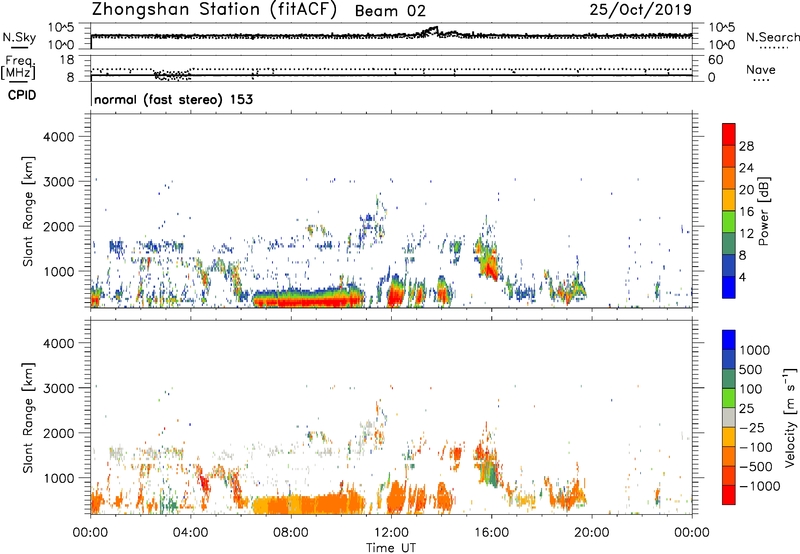Image resolution: width=800 pixels, height=554 pixels.
Task: Click the noise bump near 14:00 in N.Sky trace
Action: (433, 31)
